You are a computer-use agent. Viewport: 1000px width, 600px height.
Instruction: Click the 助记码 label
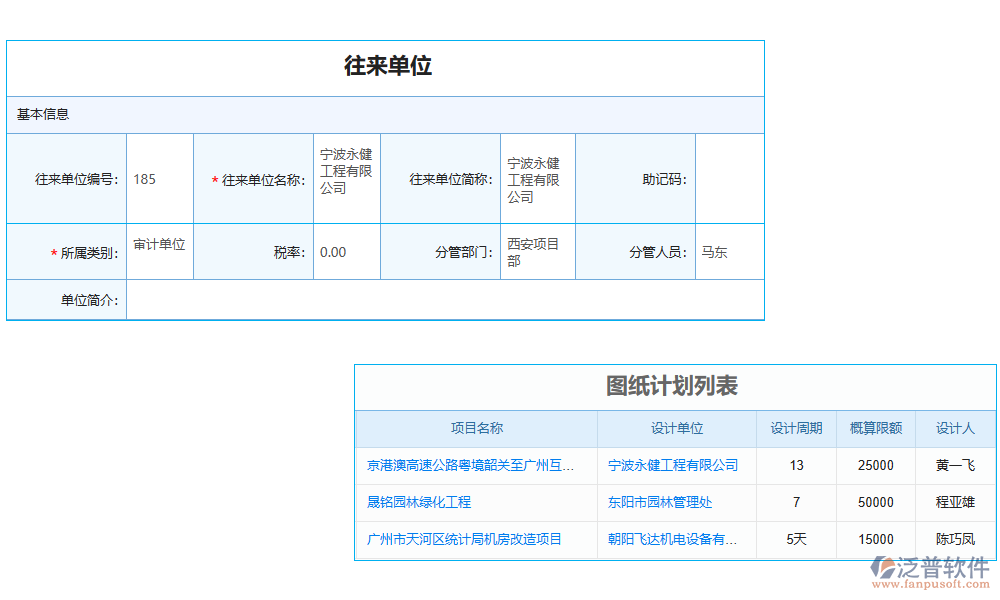(665, 180)
